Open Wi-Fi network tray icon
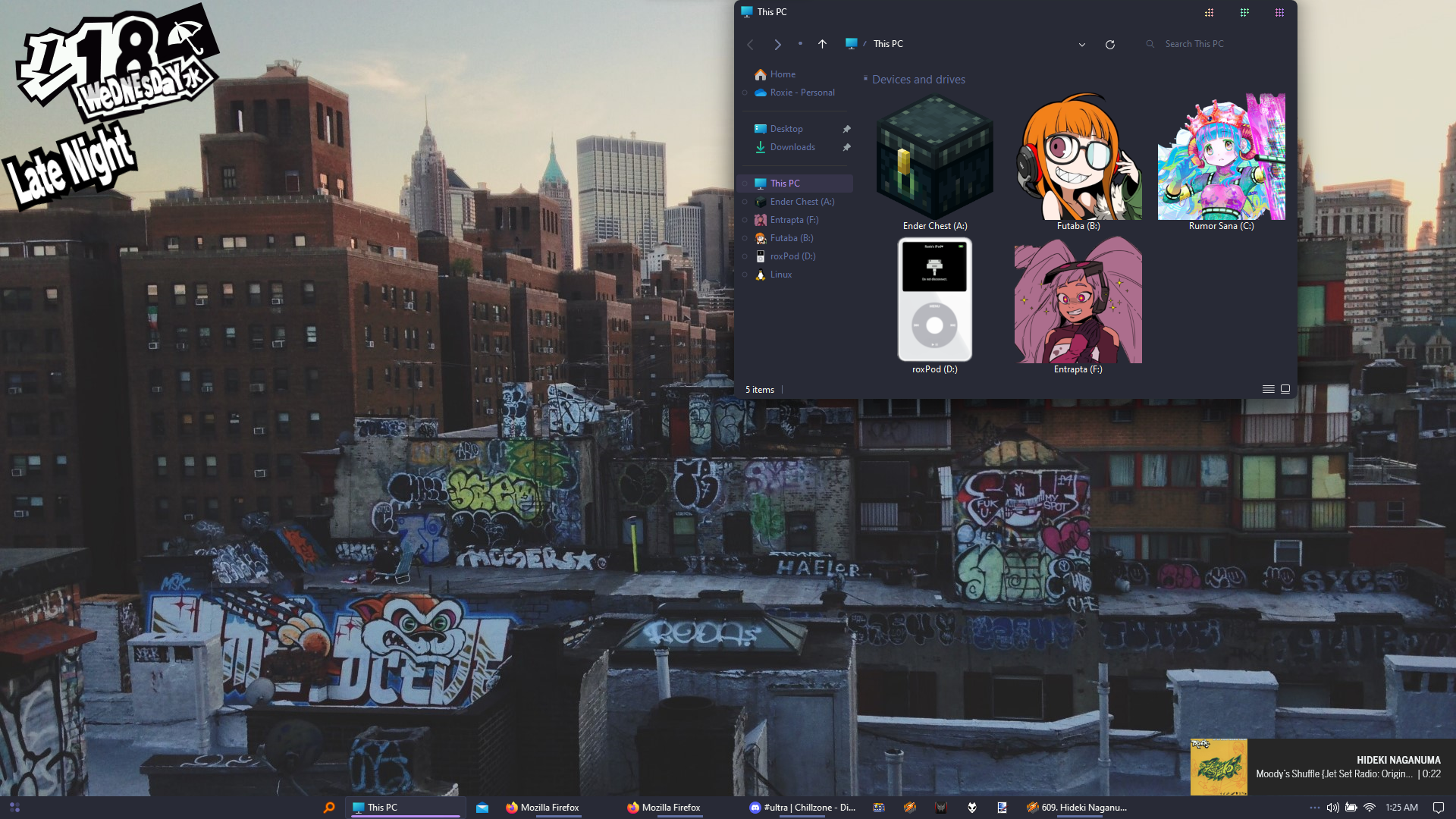 [1370, 808]
